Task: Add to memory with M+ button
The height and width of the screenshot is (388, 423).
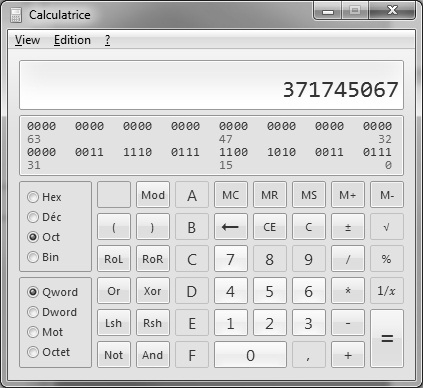Action: (x=348, y=195)
